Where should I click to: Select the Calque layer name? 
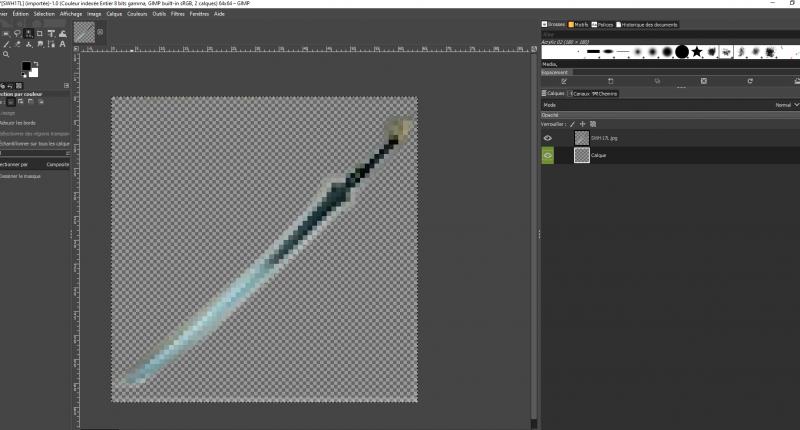tap(598, 156)
